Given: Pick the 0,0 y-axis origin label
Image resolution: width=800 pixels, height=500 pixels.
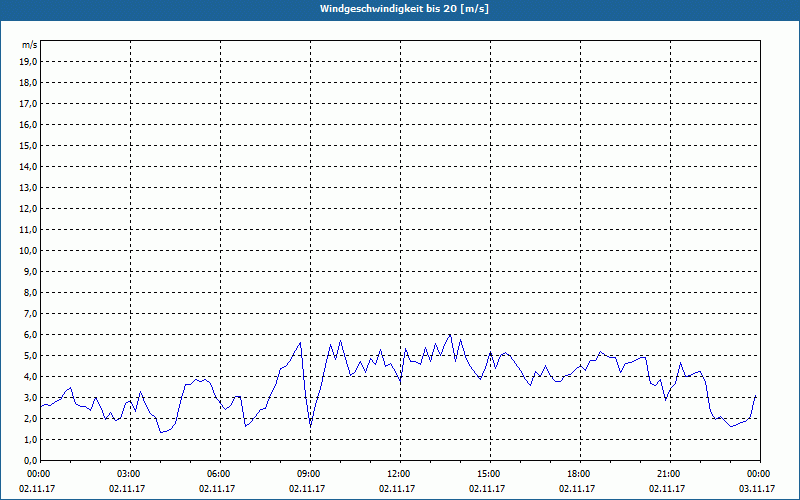Looking at the screenshot, I should click(x=31, y=460).
